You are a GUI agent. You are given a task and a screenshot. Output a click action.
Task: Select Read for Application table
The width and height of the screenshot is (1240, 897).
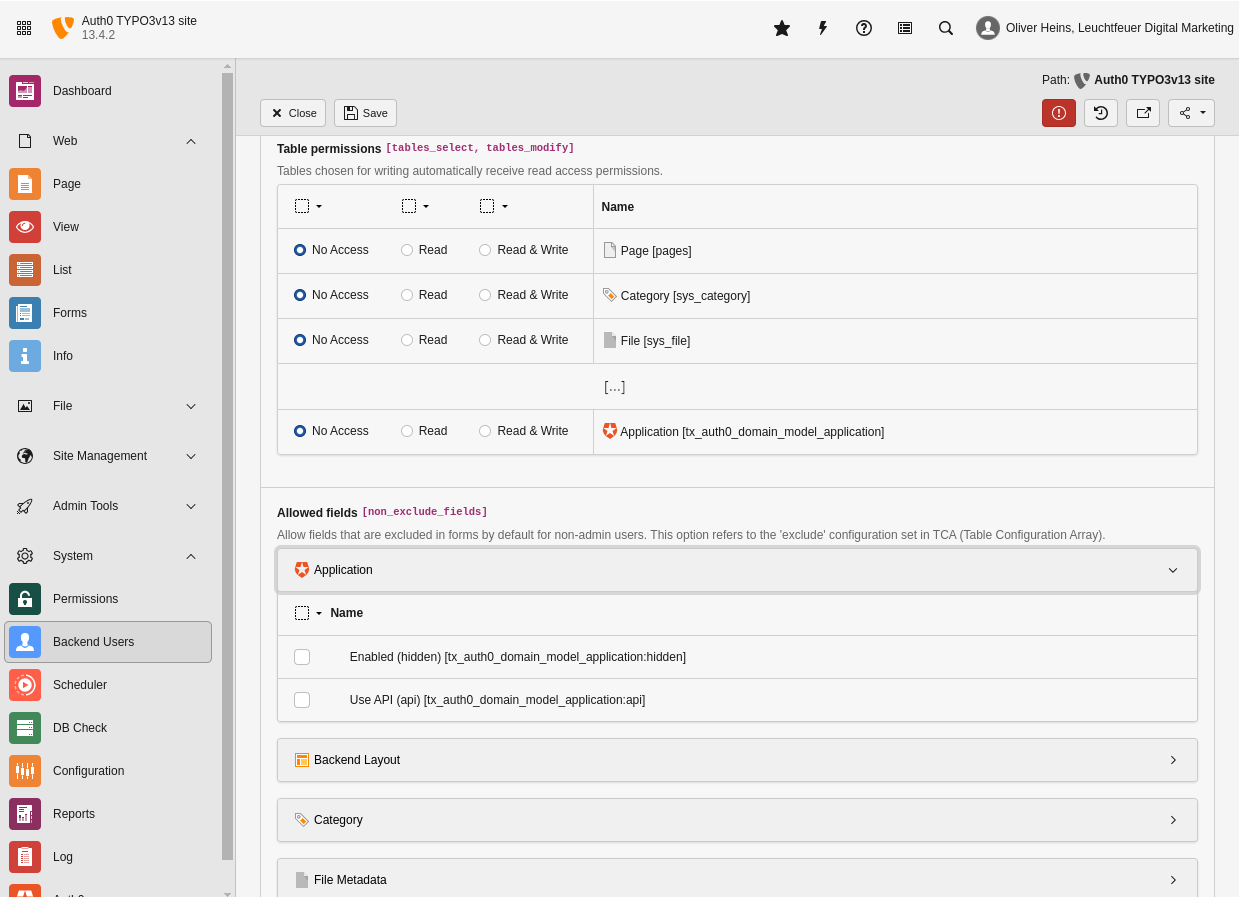tap(407, 431)
